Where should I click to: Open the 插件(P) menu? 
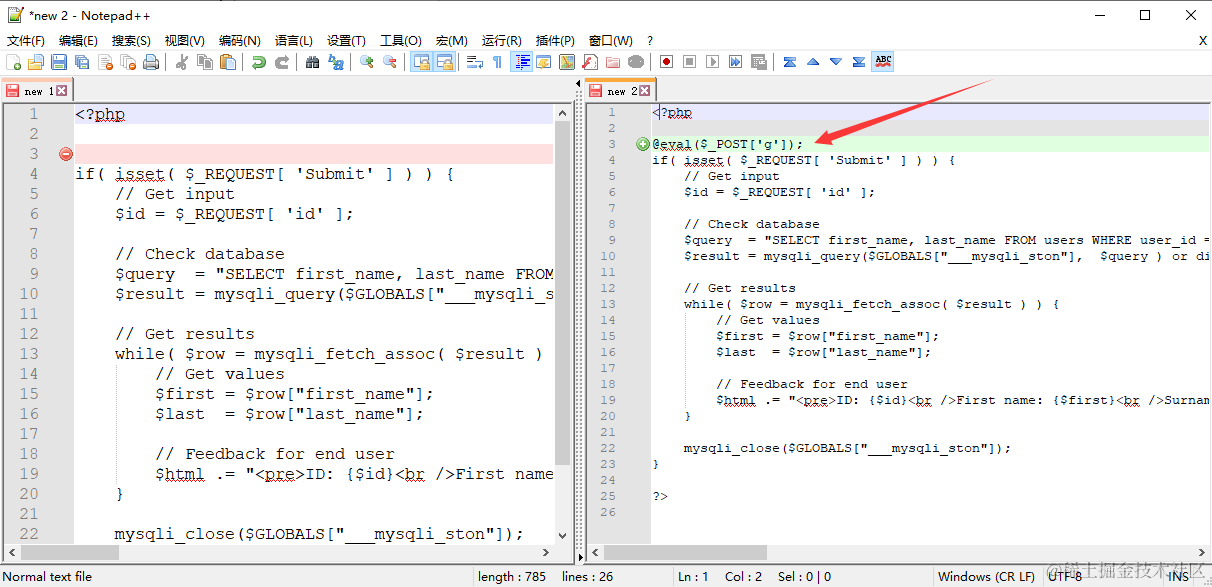555,40
